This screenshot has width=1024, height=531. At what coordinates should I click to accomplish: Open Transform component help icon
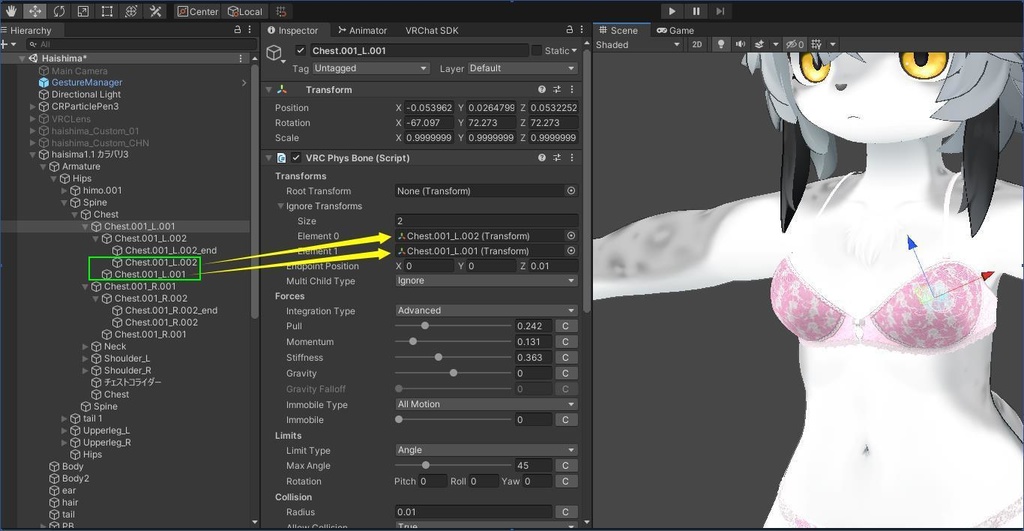pos(542,89)
